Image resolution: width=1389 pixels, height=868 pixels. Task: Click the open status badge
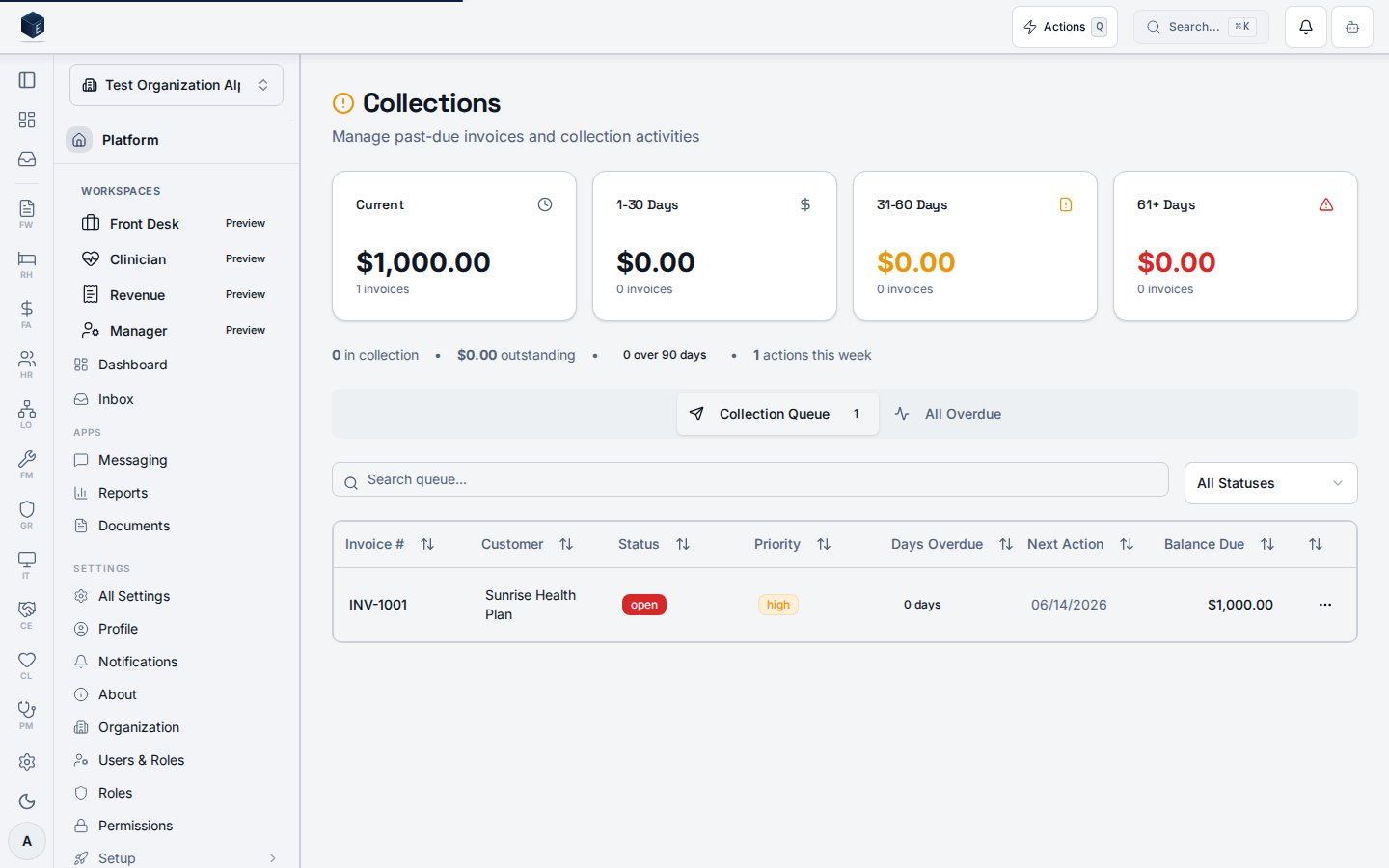644,605
